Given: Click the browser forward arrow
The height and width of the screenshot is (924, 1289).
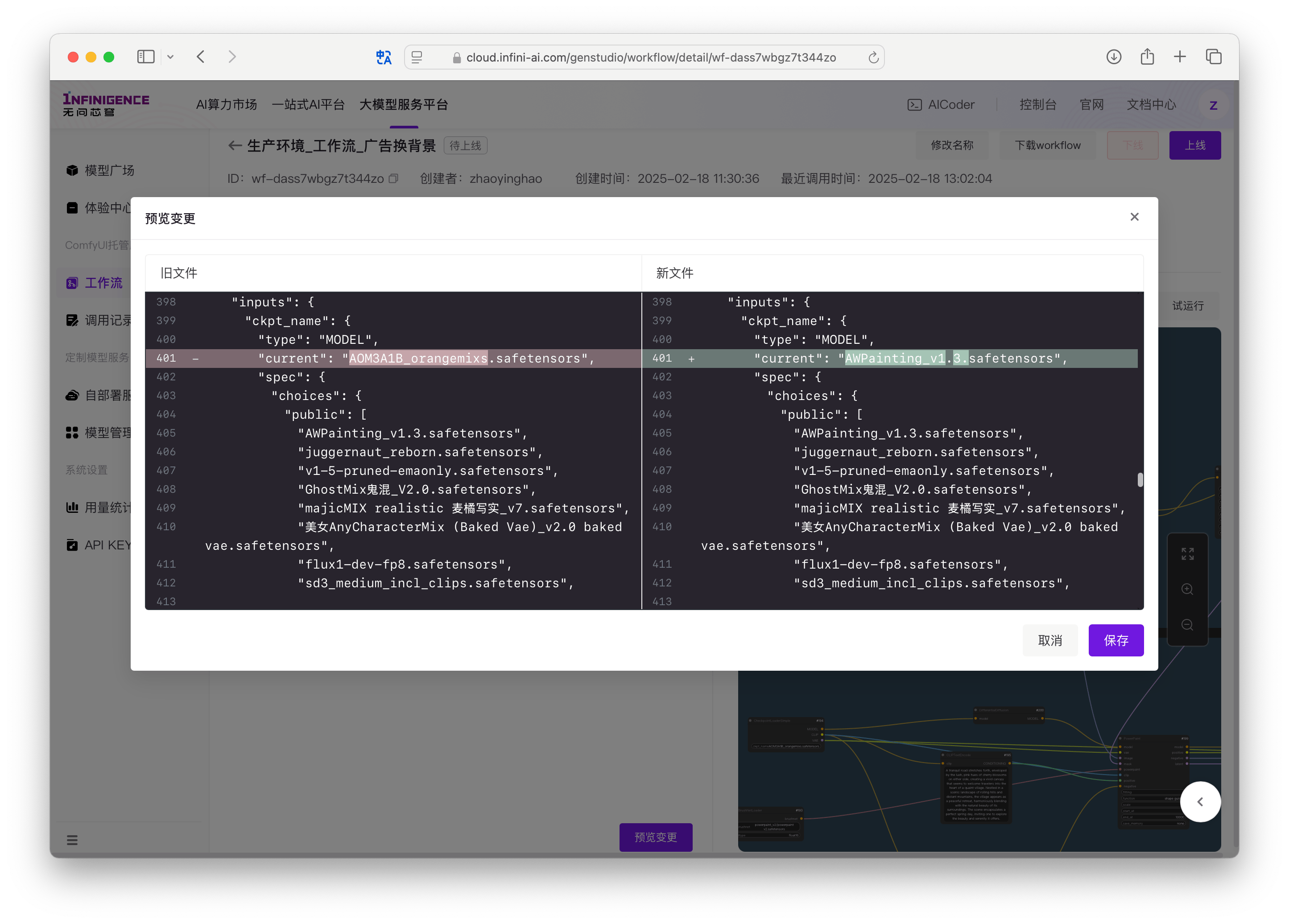Looking at the screenshot, I should (x=232, y=57).
